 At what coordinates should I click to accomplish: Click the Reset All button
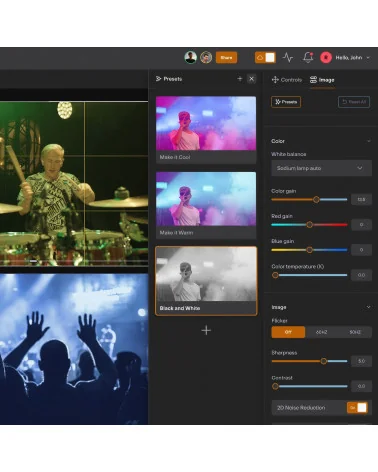pos(354,102)
